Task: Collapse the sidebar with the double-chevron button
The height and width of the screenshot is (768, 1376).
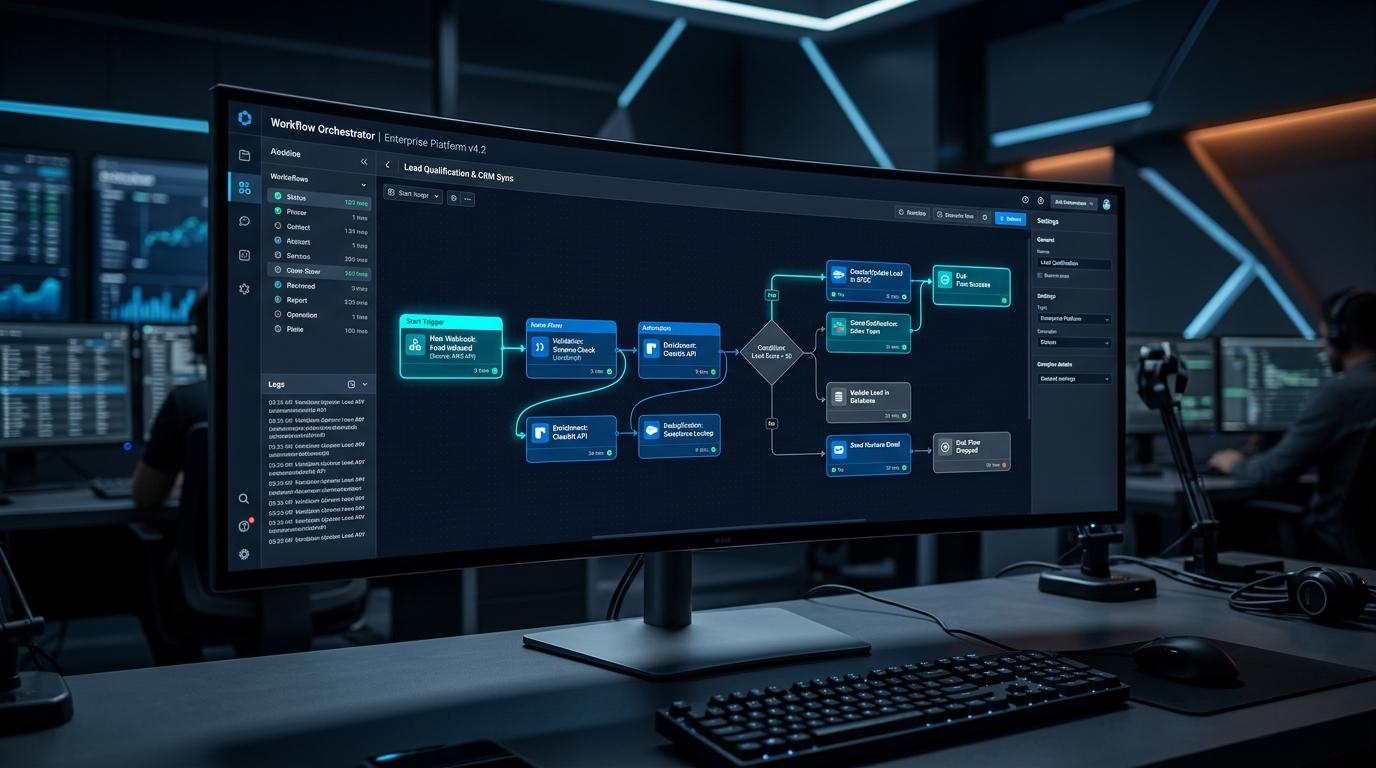Action: click(x=364, y=161)
